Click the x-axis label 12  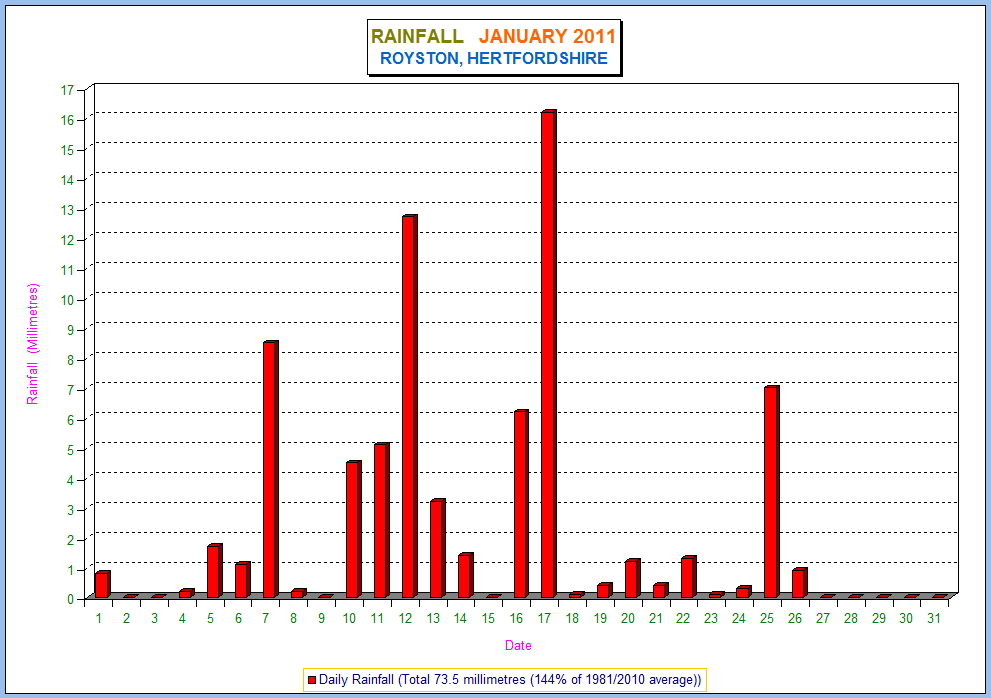click(x=405, y=618)
